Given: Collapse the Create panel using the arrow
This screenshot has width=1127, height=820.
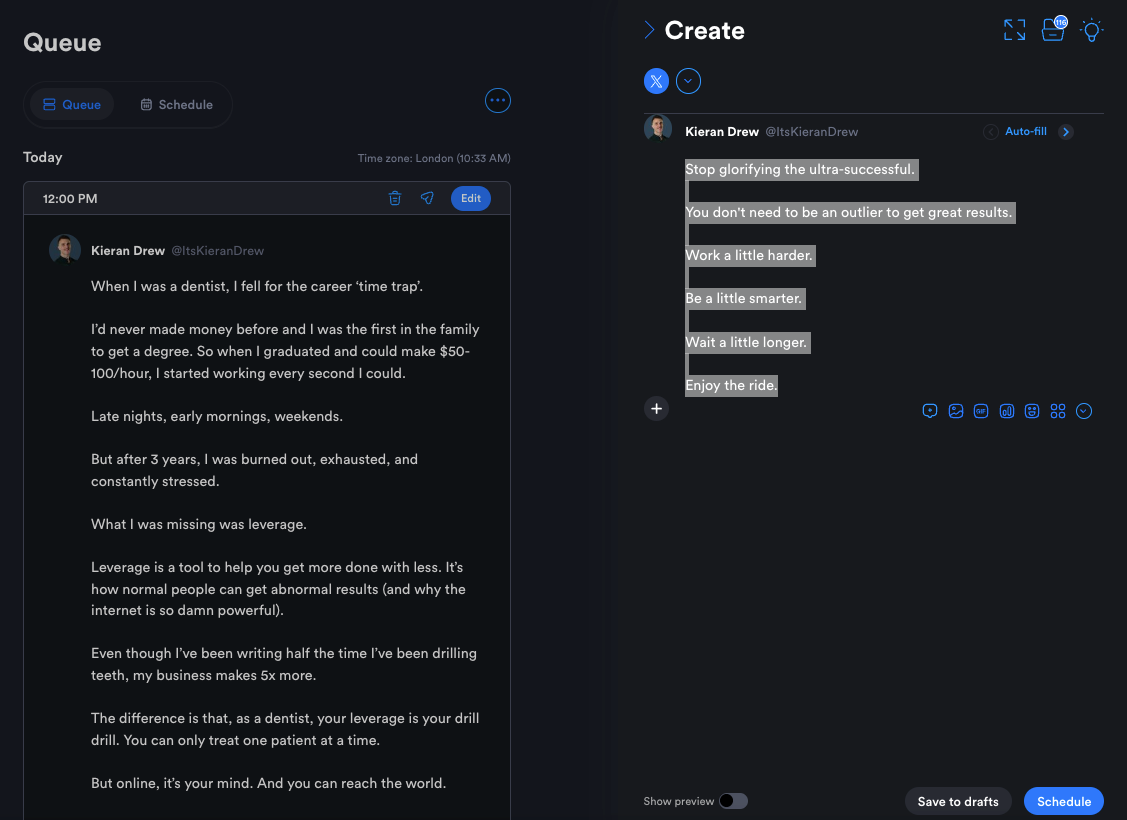Looking at the screenshot, I should coord(649,30).
